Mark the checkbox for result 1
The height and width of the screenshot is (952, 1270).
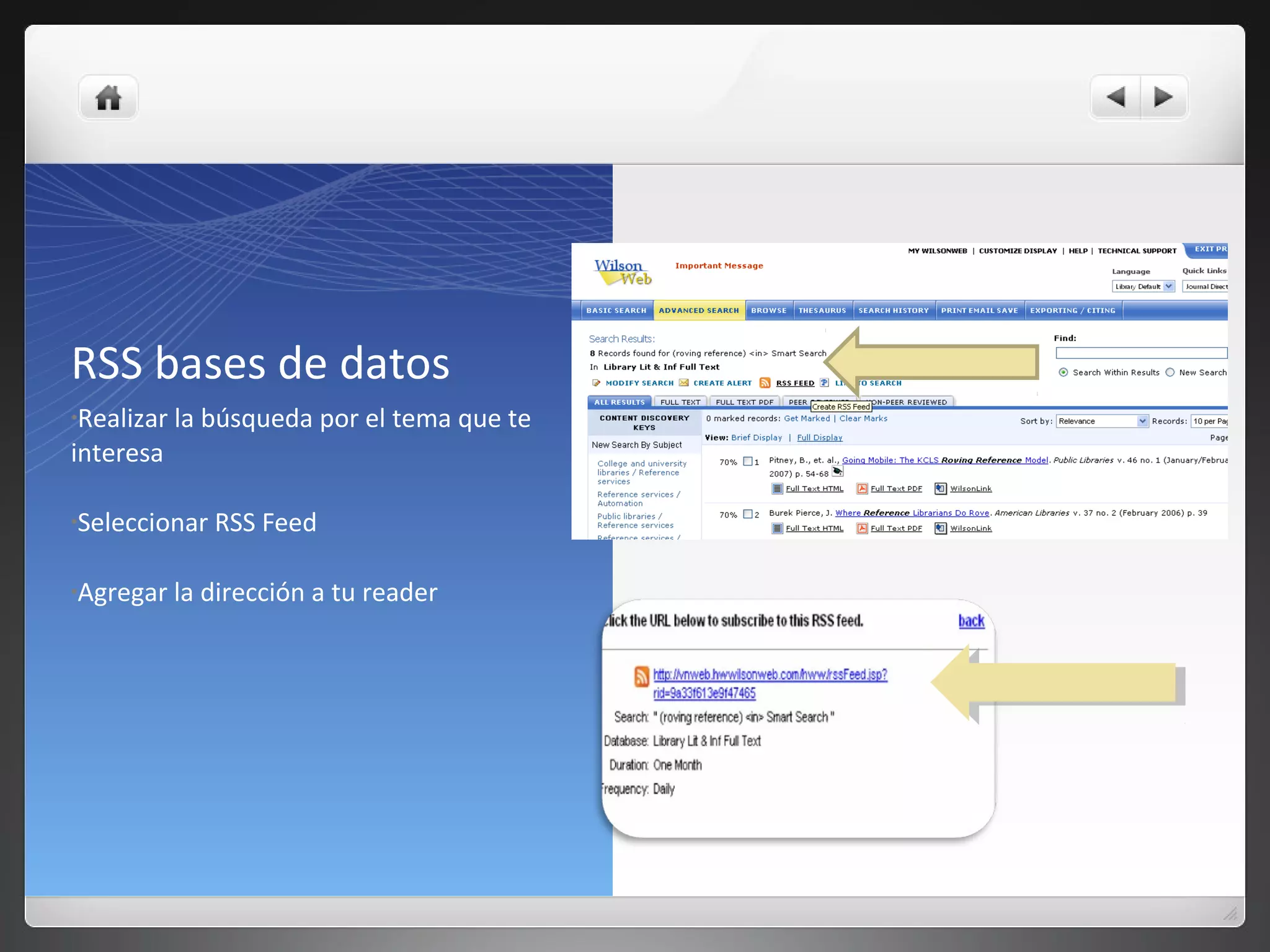click(x=748, y=462)
